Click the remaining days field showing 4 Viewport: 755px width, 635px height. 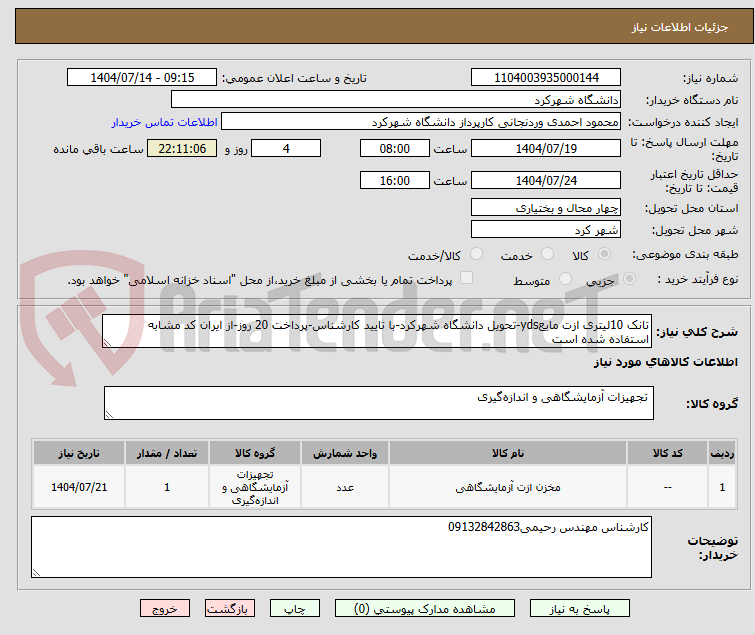286,148
